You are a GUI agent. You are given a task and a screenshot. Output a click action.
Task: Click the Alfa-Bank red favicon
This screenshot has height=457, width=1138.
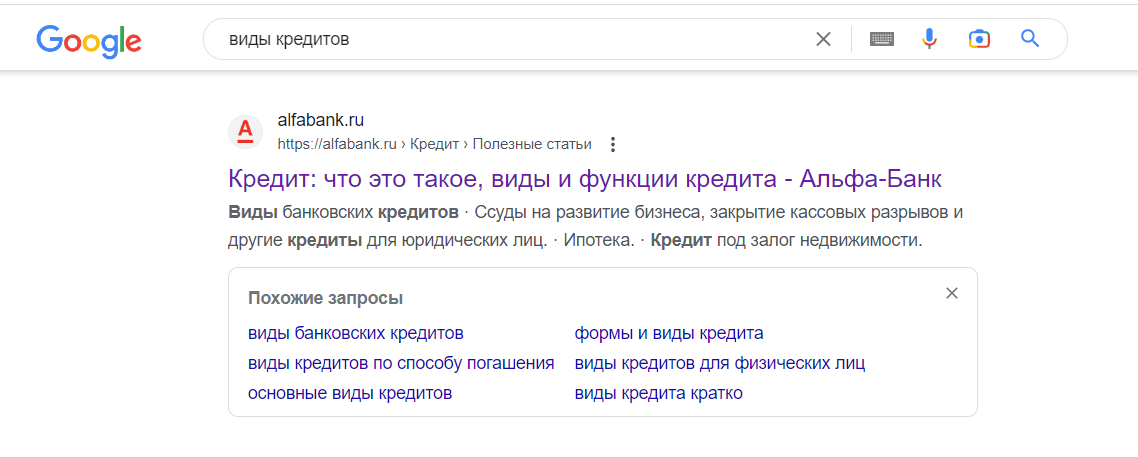(x=245, y=132)
